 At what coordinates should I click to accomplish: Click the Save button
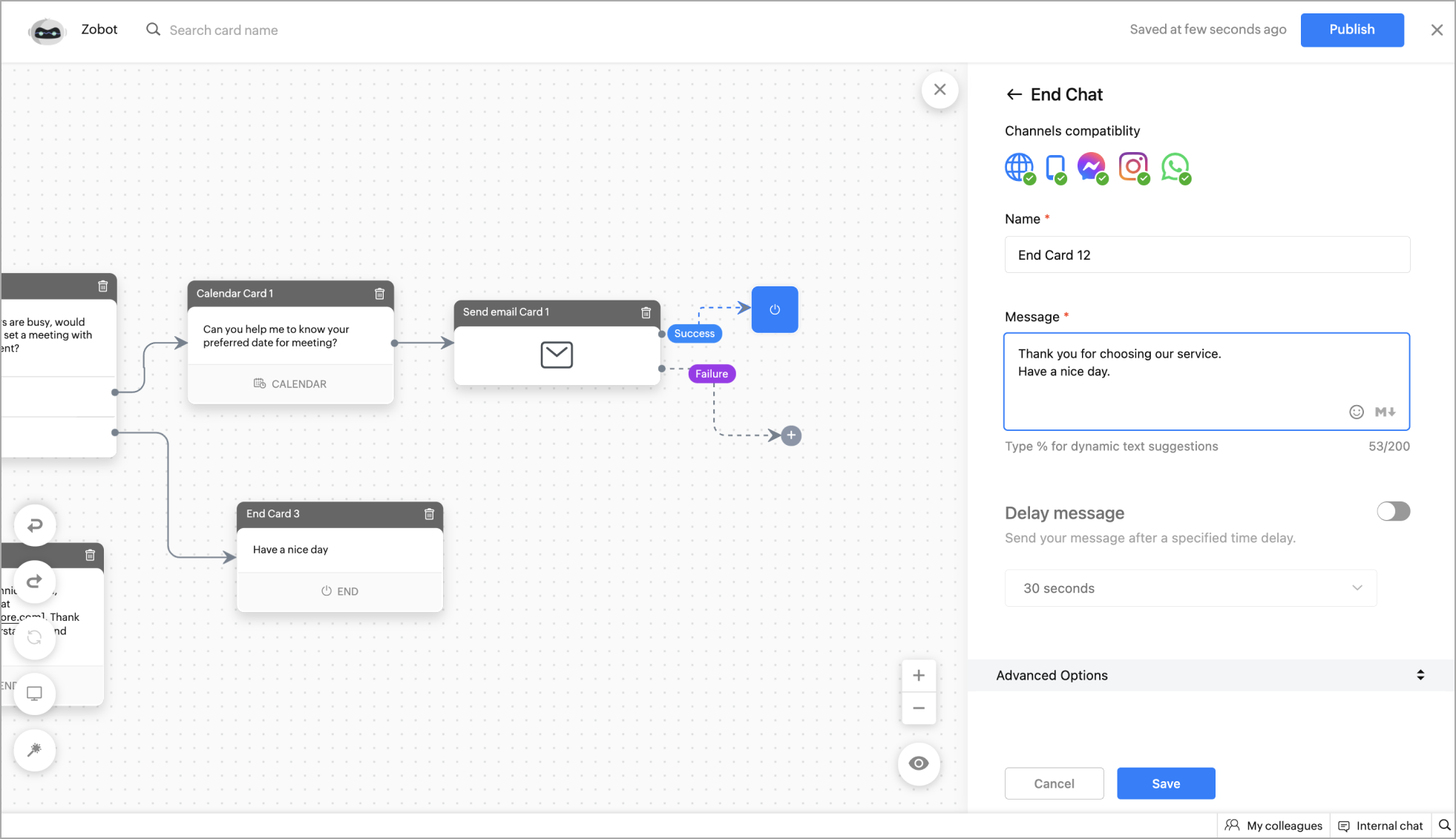pyautogui.click(x=1165, y=783)
